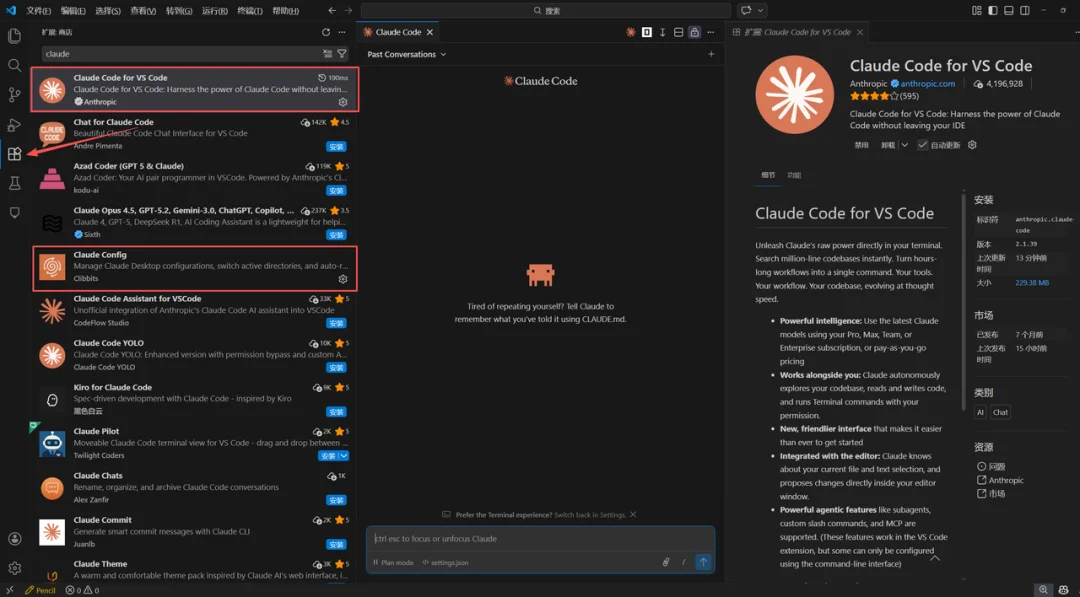Install Chat for Claude Code extension
1080x597 pixels.
coord(337,146)
